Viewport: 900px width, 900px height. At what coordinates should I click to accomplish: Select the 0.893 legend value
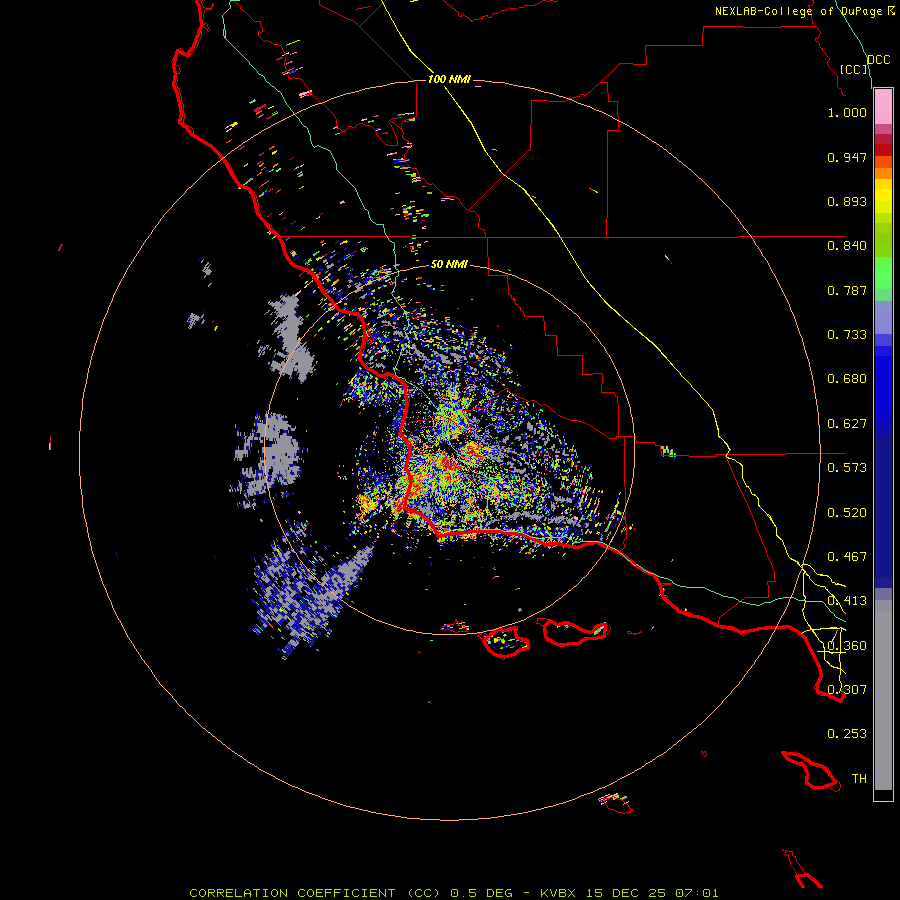pyautogui.click(x=847, y=201)
